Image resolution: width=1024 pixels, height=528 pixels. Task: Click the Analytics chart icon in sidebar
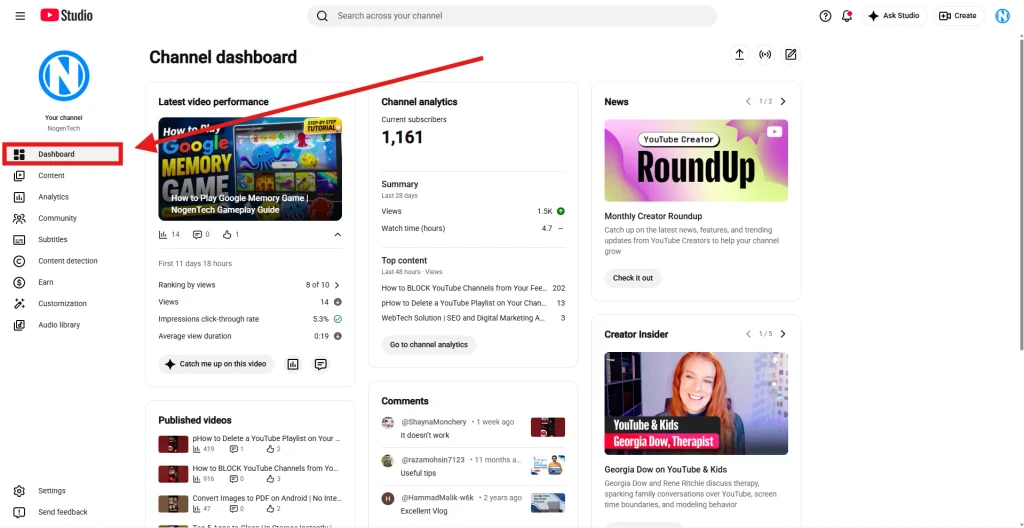pos(20,197)
